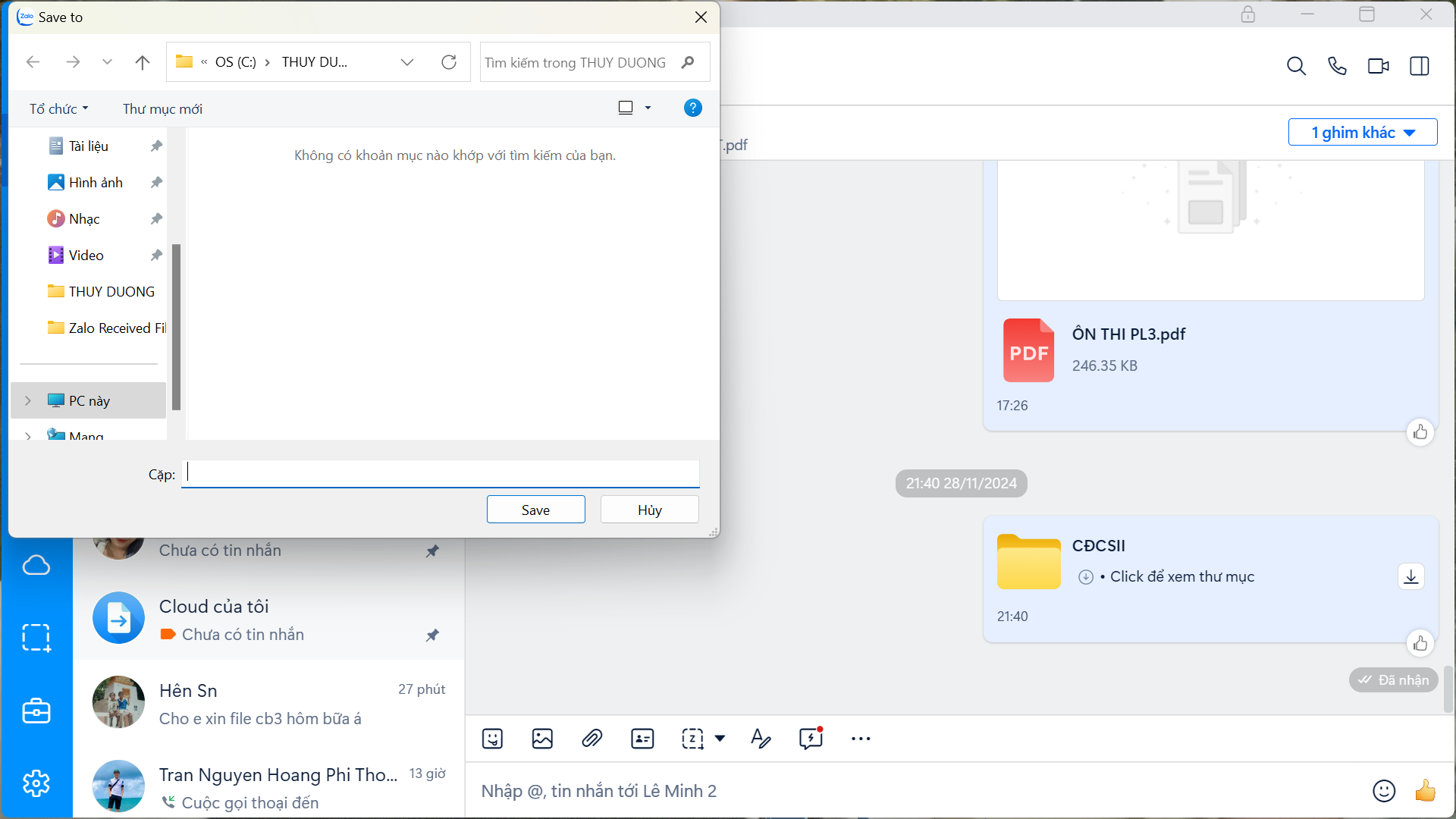The width and height of the screenshot is (1456, 819).
Task: Click the folder tree vertical scrollbar
Action: 176,326
